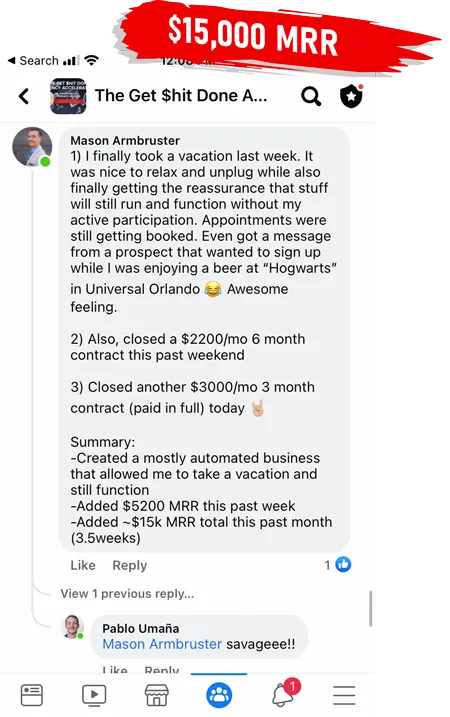Open the Mason Armbruster mention link
This screenshot has width=450, height=717.
coord(162,644)
